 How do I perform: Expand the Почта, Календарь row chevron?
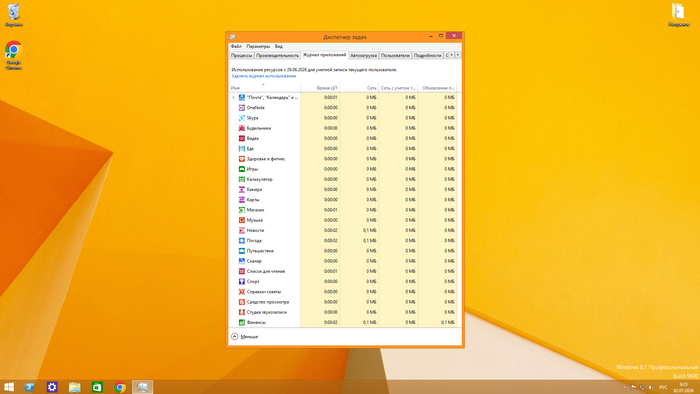(x=233, y=97)
